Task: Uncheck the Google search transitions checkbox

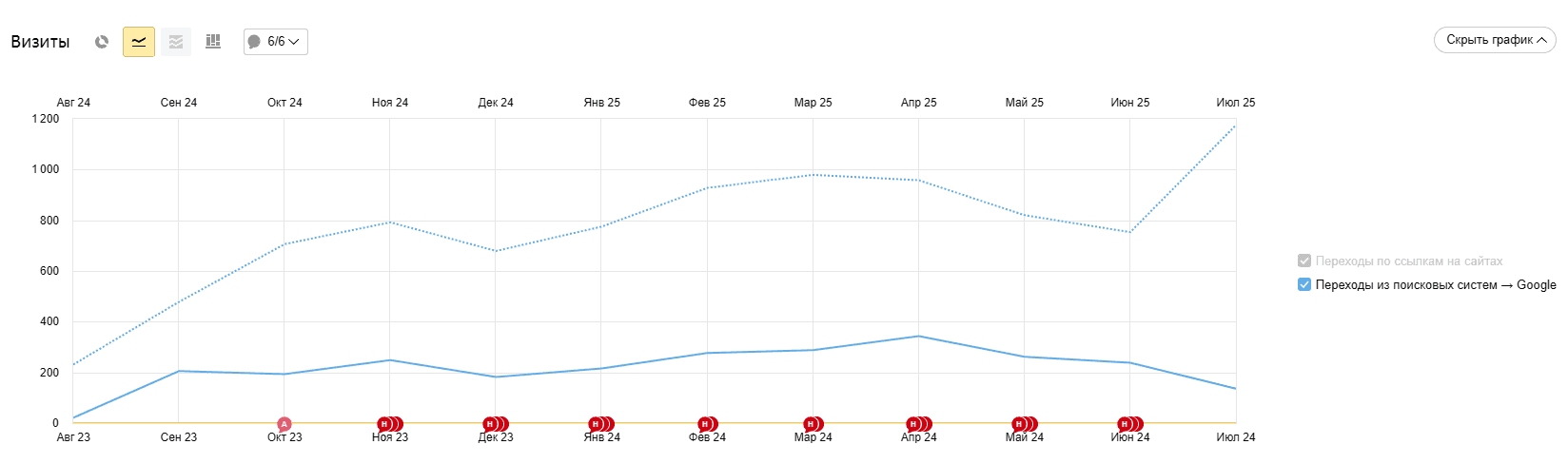Action: (1304, 285)
